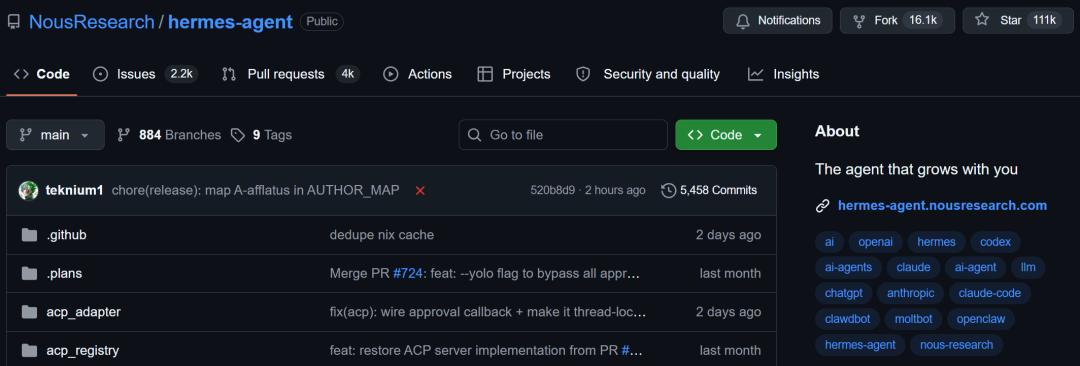Click the .github folder icon
Viewport: 1080px width, 366px height.
click(29, 235)
